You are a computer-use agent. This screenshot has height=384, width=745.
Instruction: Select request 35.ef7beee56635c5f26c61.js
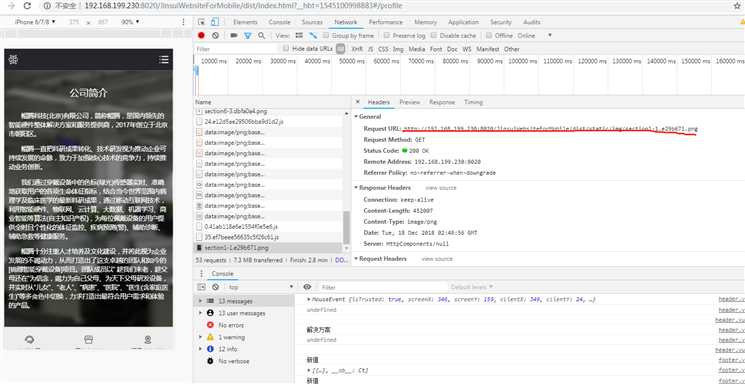[x=268, y=237]
